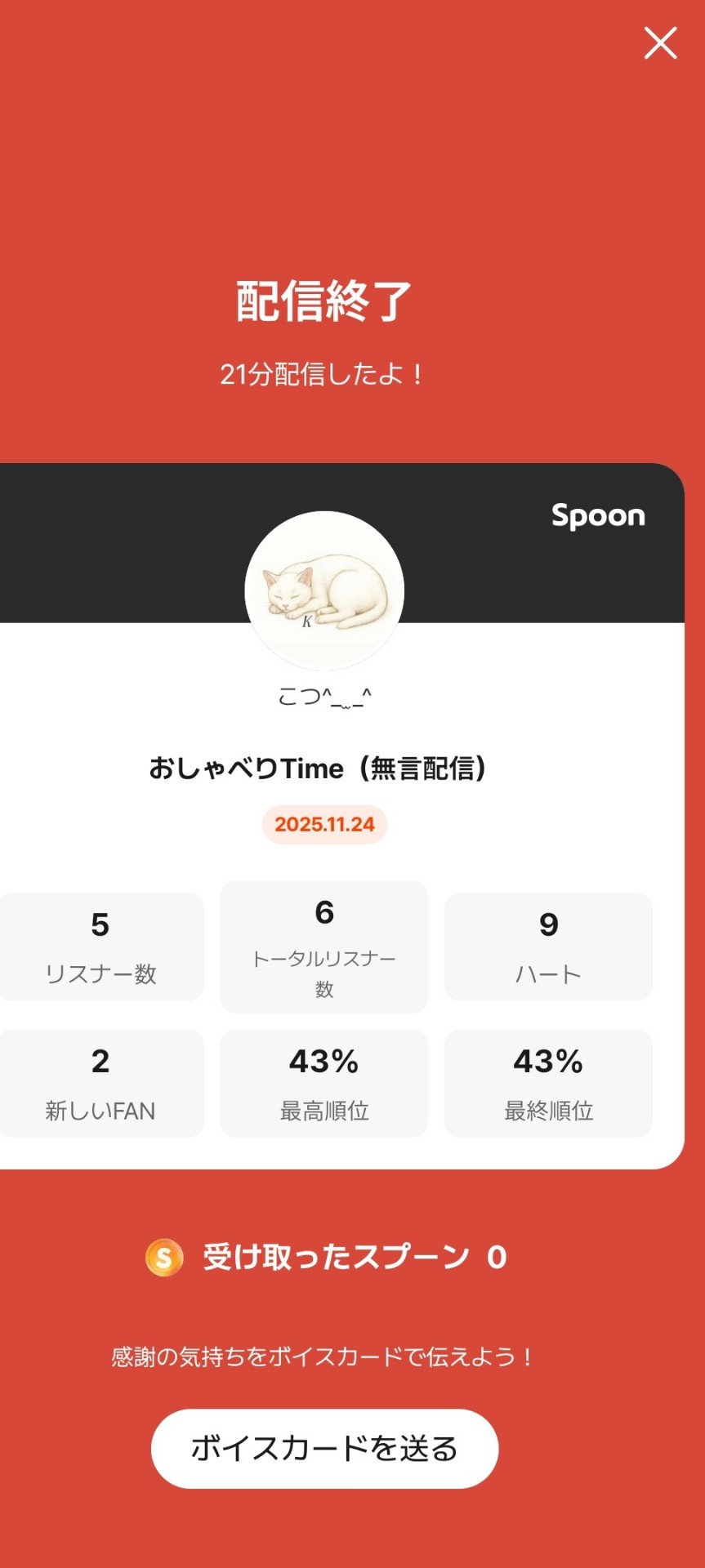Tap the received spoon count number 0

(497, 1257)
